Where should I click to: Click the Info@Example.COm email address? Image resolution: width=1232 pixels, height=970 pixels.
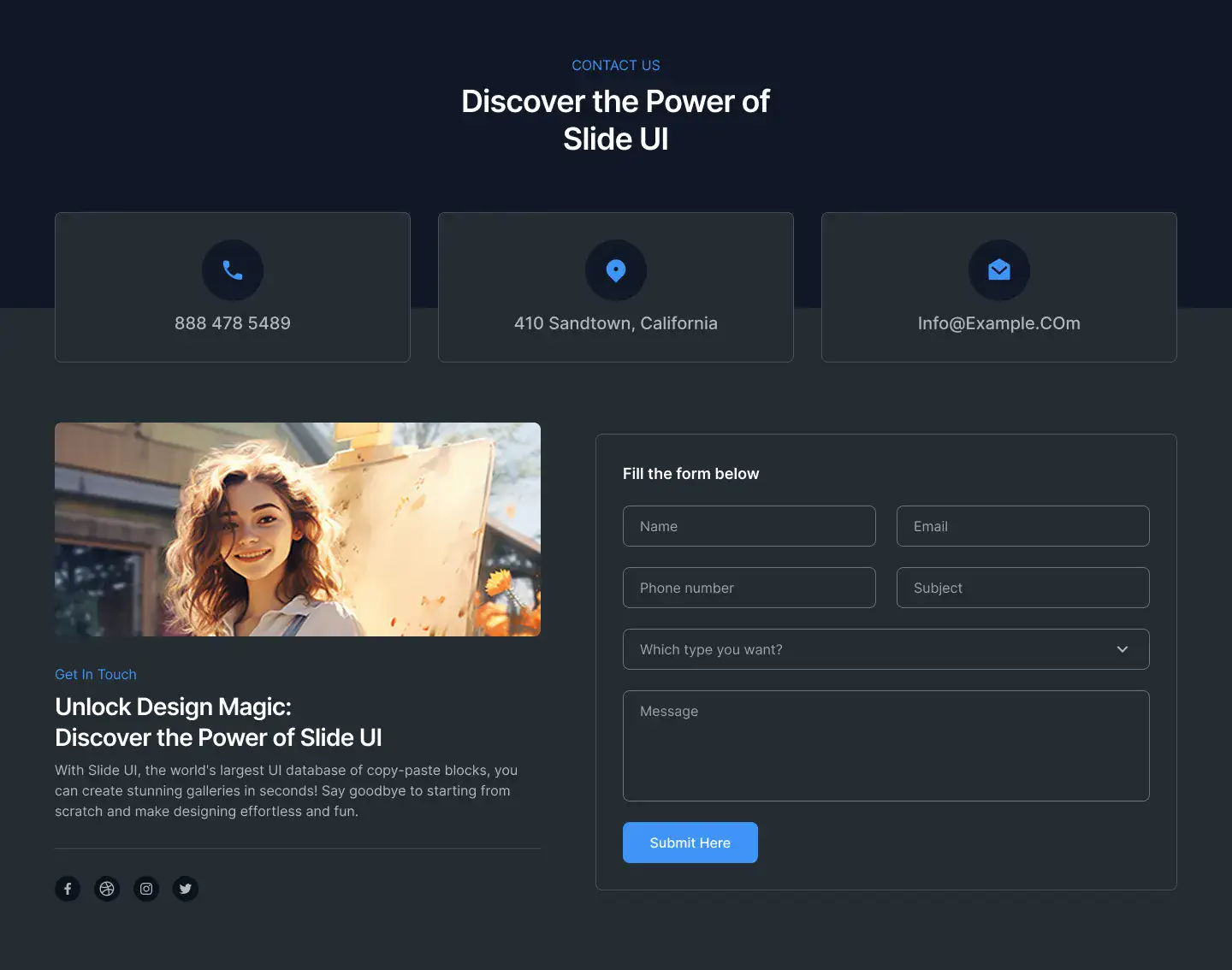(999, 323)
